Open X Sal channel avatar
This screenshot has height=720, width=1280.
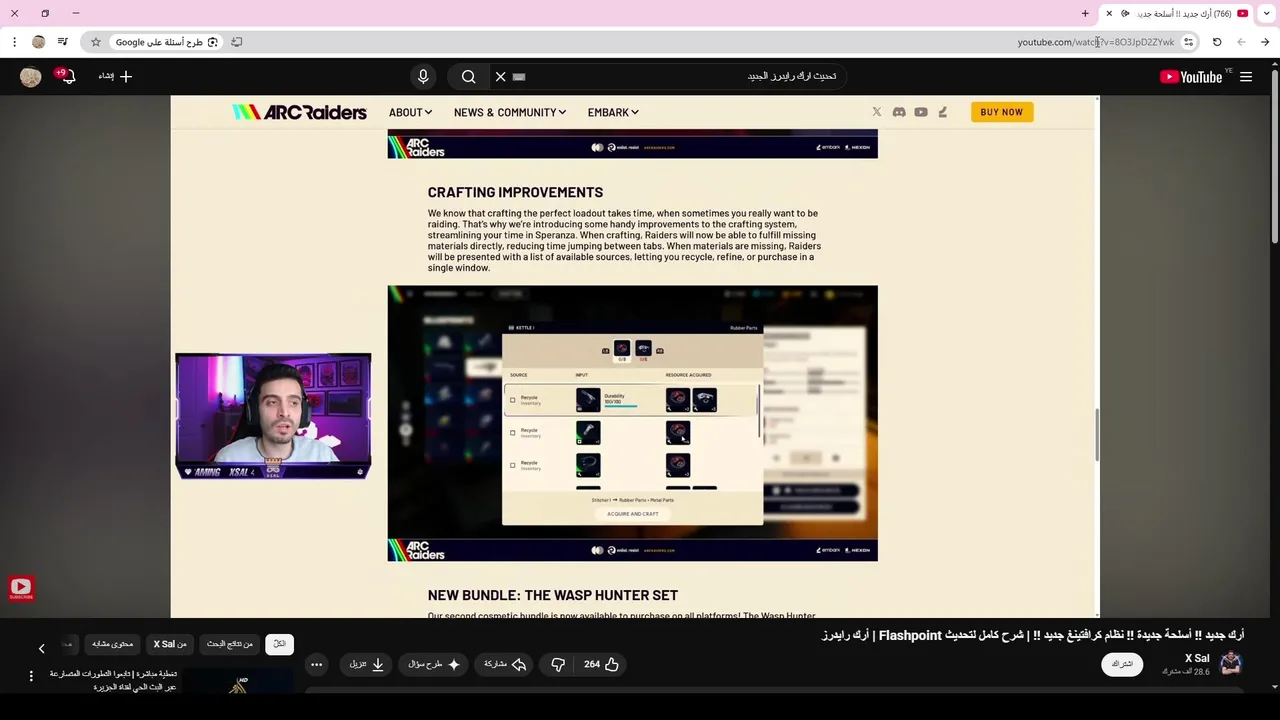pos(1231,663)
